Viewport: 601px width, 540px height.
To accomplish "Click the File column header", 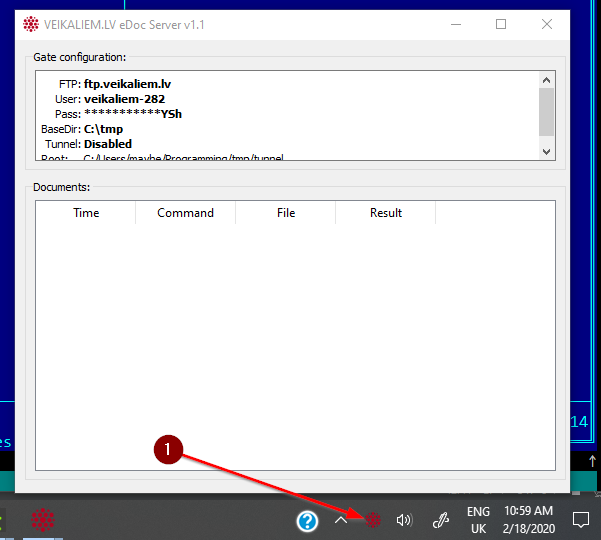I will [286, 213].
